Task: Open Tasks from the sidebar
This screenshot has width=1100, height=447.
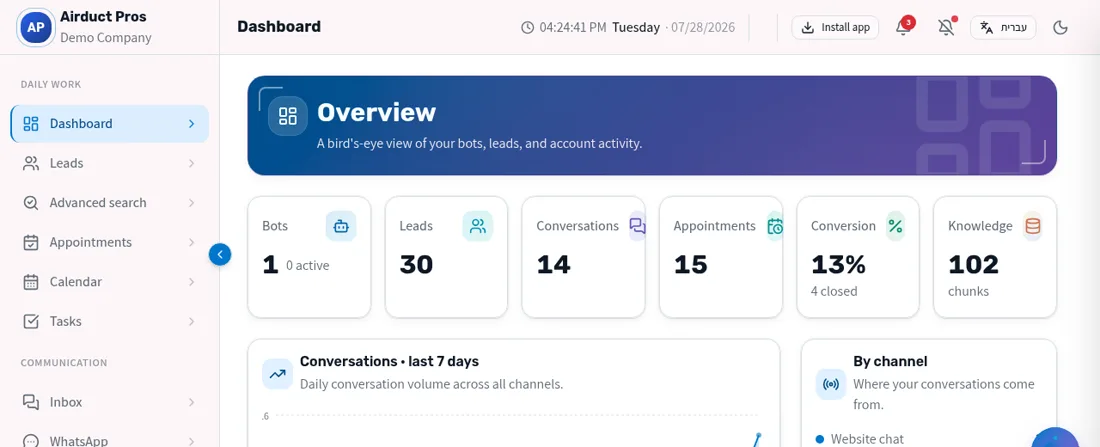Action: [x=109, y=321]
